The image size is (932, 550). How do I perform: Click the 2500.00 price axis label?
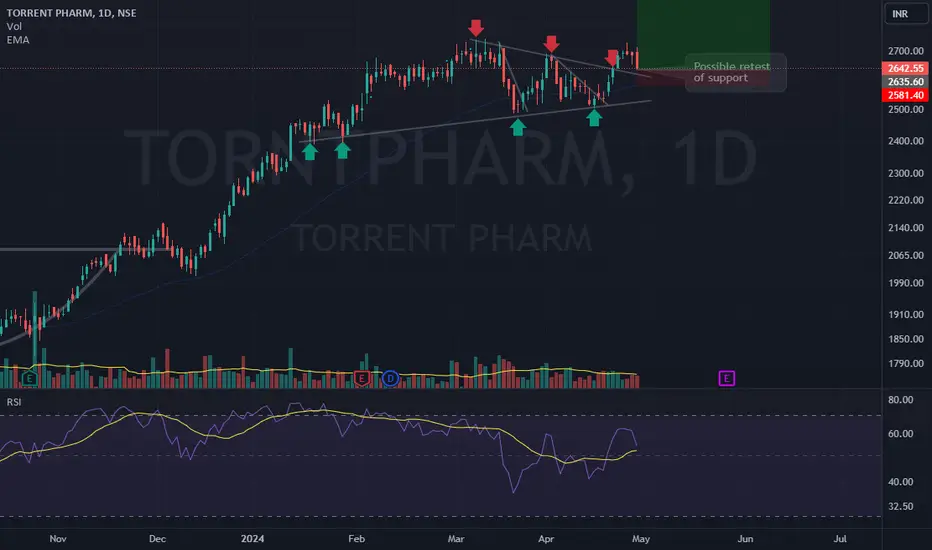click(905, 109)
